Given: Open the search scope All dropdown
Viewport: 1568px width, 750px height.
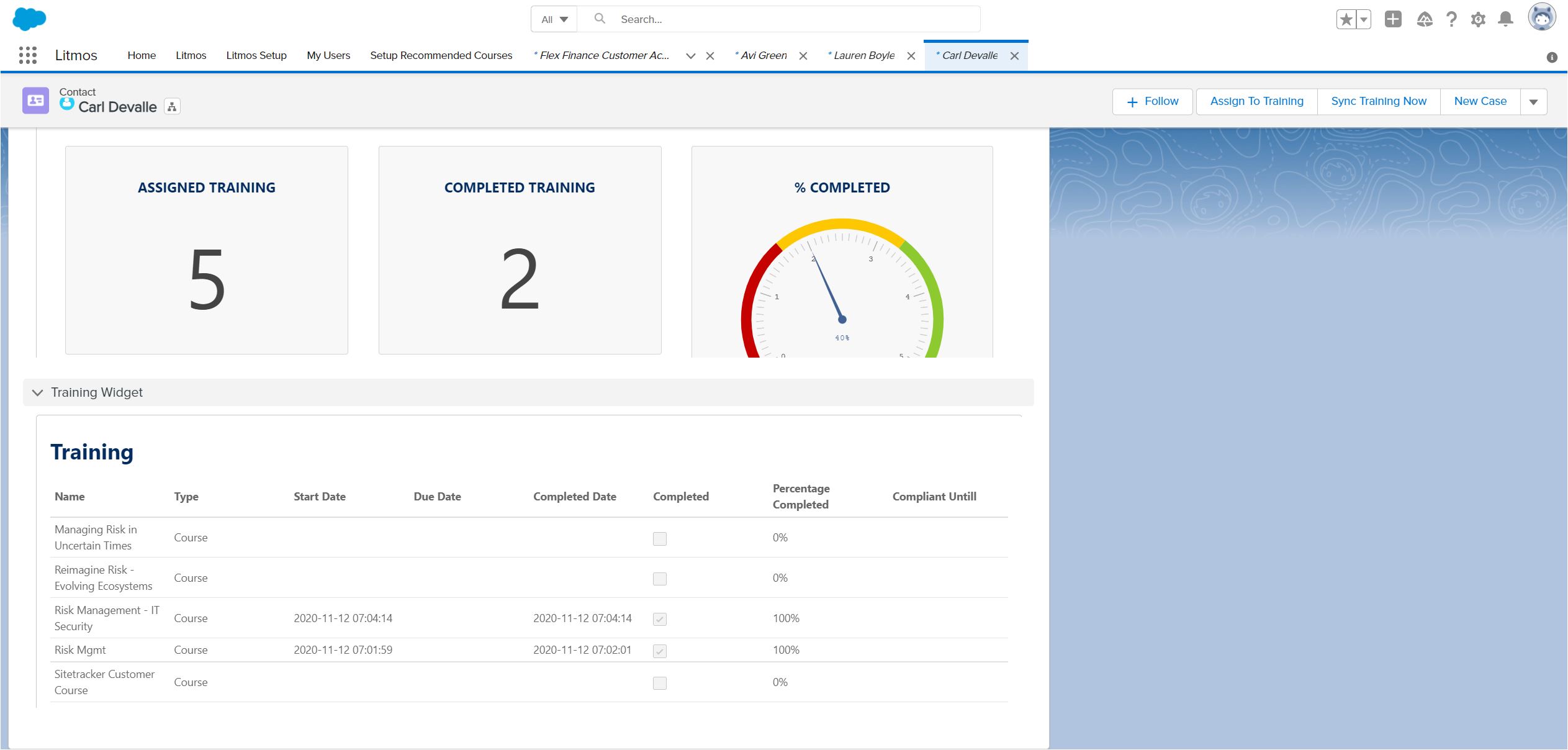Looking at the screenshot, I should pos(554,19).
